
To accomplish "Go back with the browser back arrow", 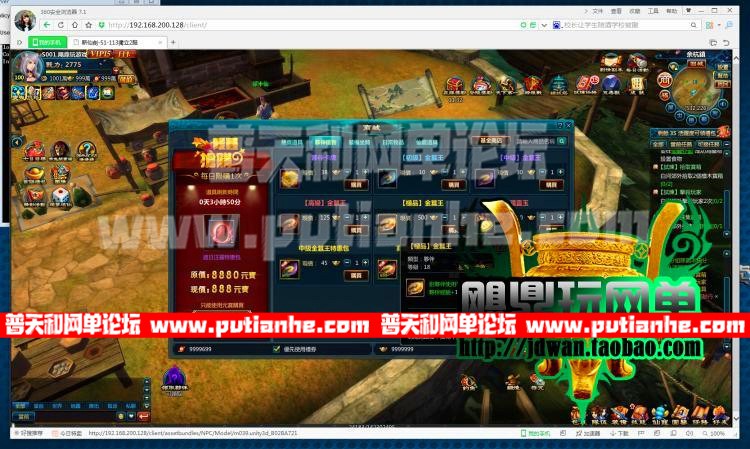I will 47,25.
